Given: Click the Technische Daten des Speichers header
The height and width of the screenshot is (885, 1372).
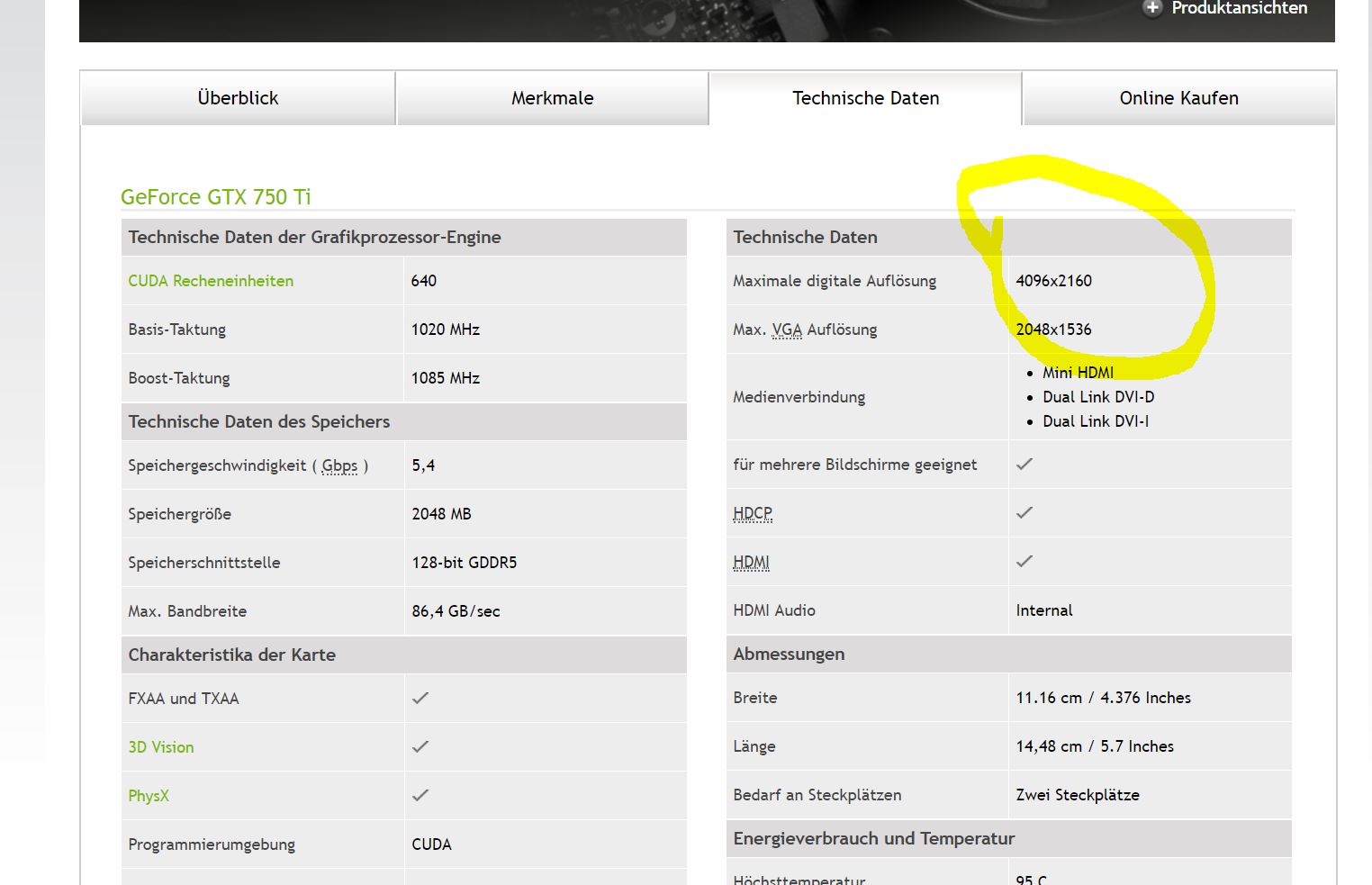Looking at the screenshot, I should tap(259, 421).
